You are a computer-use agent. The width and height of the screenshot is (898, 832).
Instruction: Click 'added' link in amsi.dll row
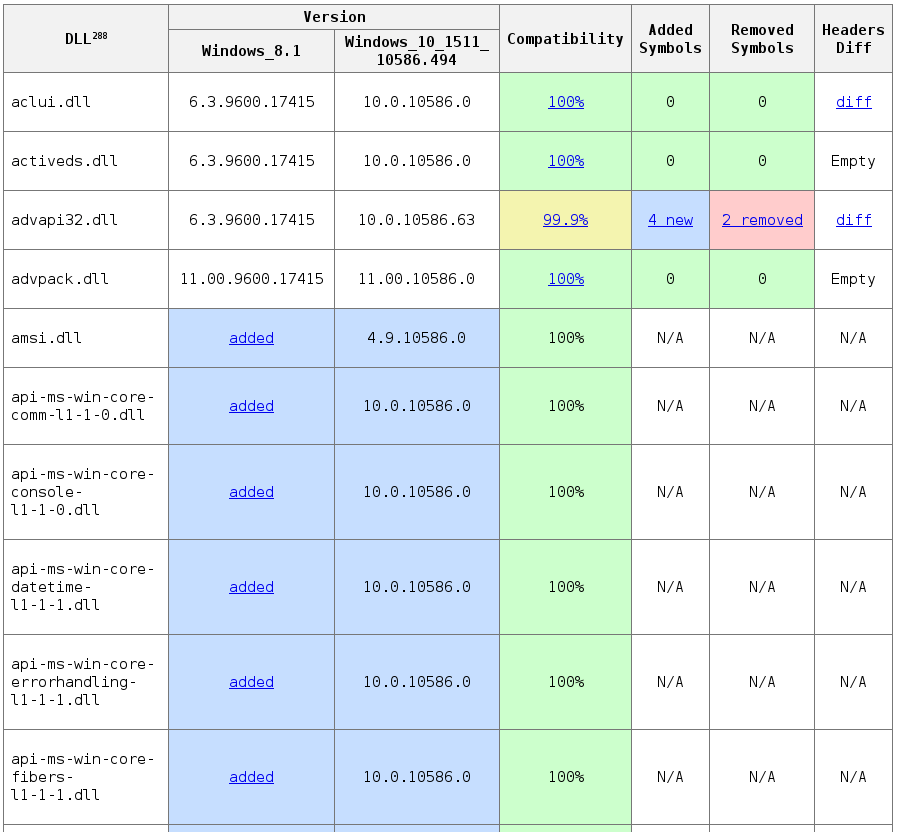point(251,338)
